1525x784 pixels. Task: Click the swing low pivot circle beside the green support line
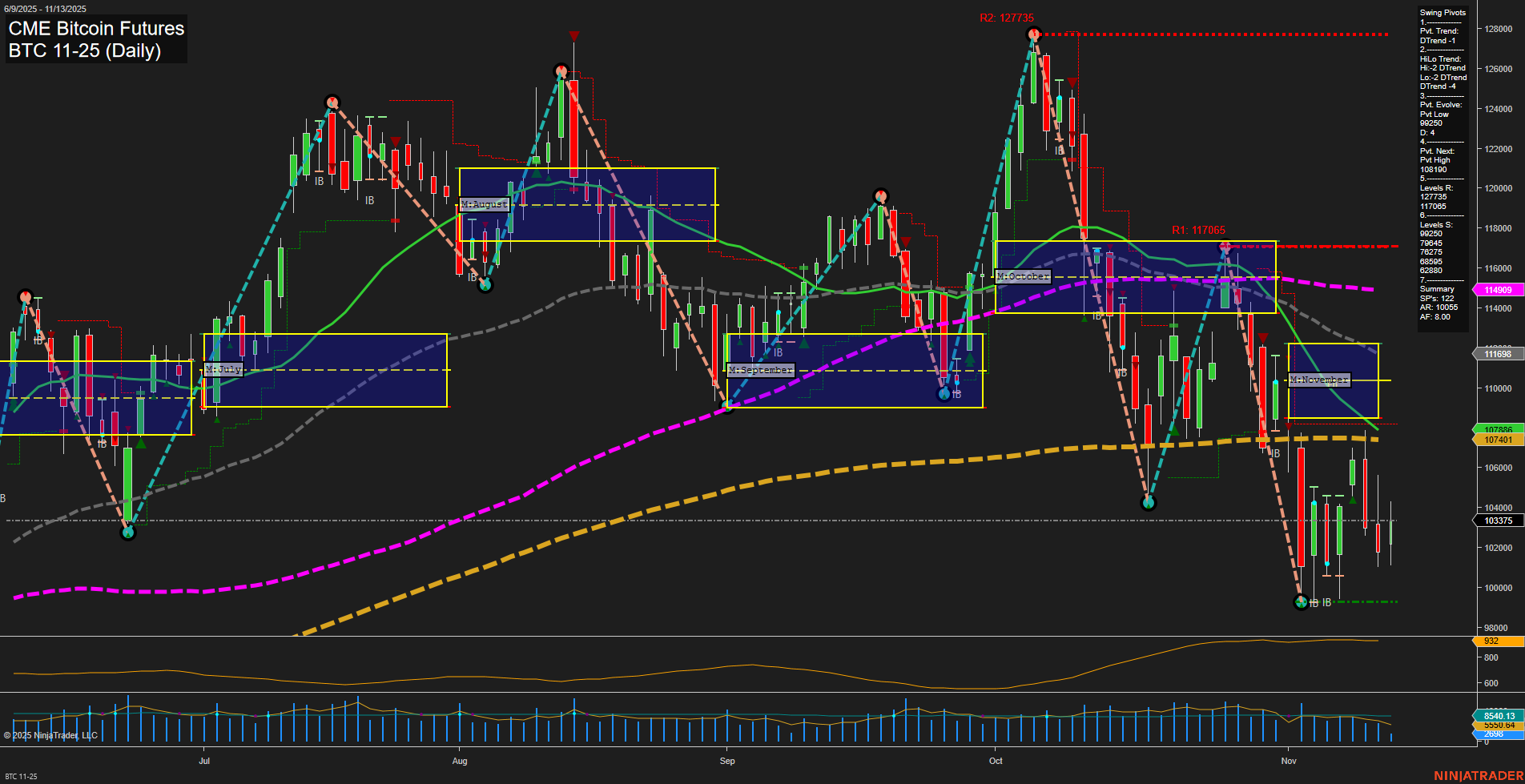pyautogui.click(x=1301, y=602)
